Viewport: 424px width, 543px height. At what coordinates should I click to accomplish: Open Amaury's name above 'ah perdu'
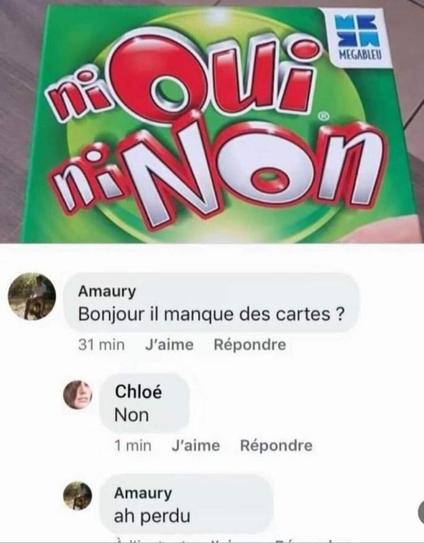coord(143,493)
